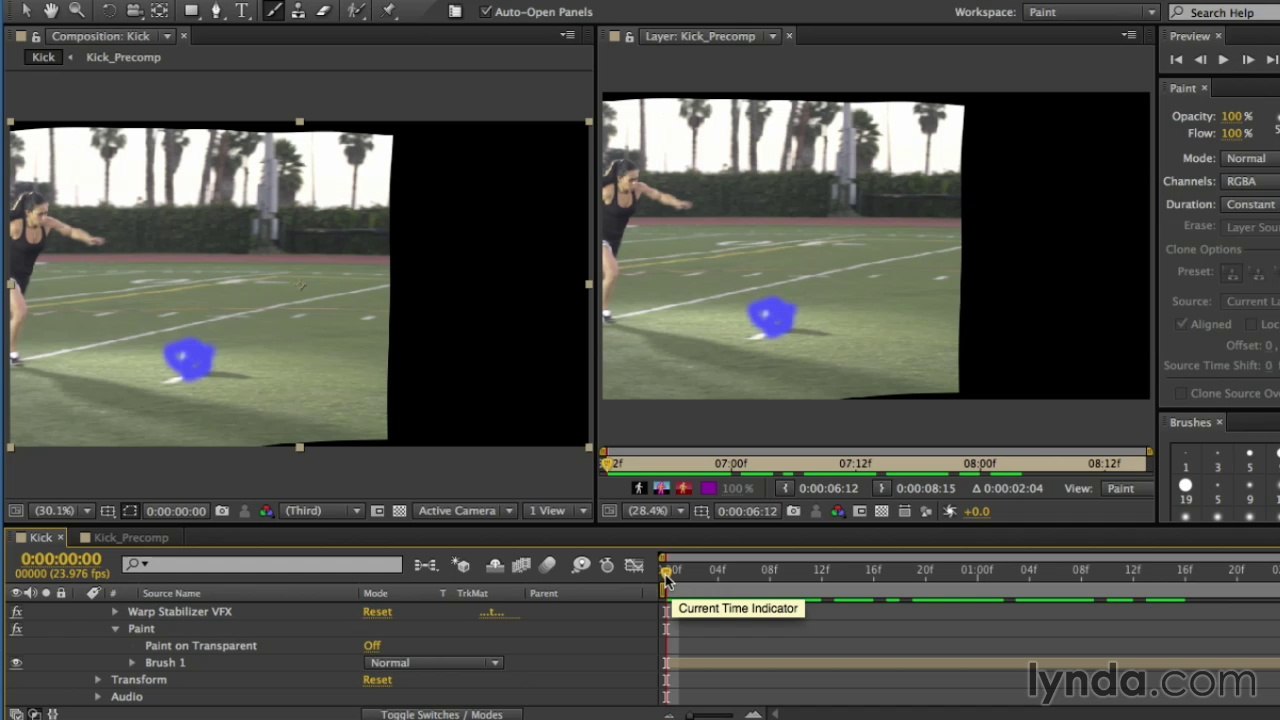Select the Zoom magnifier tool
The width and height of the screenshot is (1280, 720).
click(77, 11)
